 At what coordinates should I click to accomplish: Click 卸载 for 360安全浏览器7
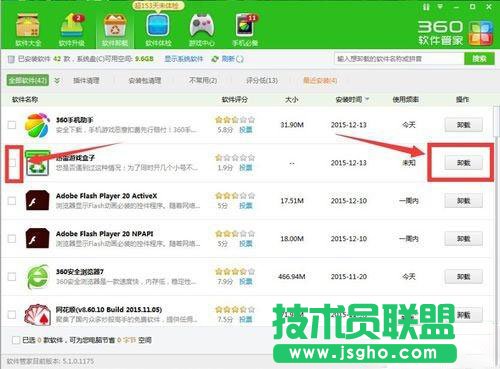point(463,277)
